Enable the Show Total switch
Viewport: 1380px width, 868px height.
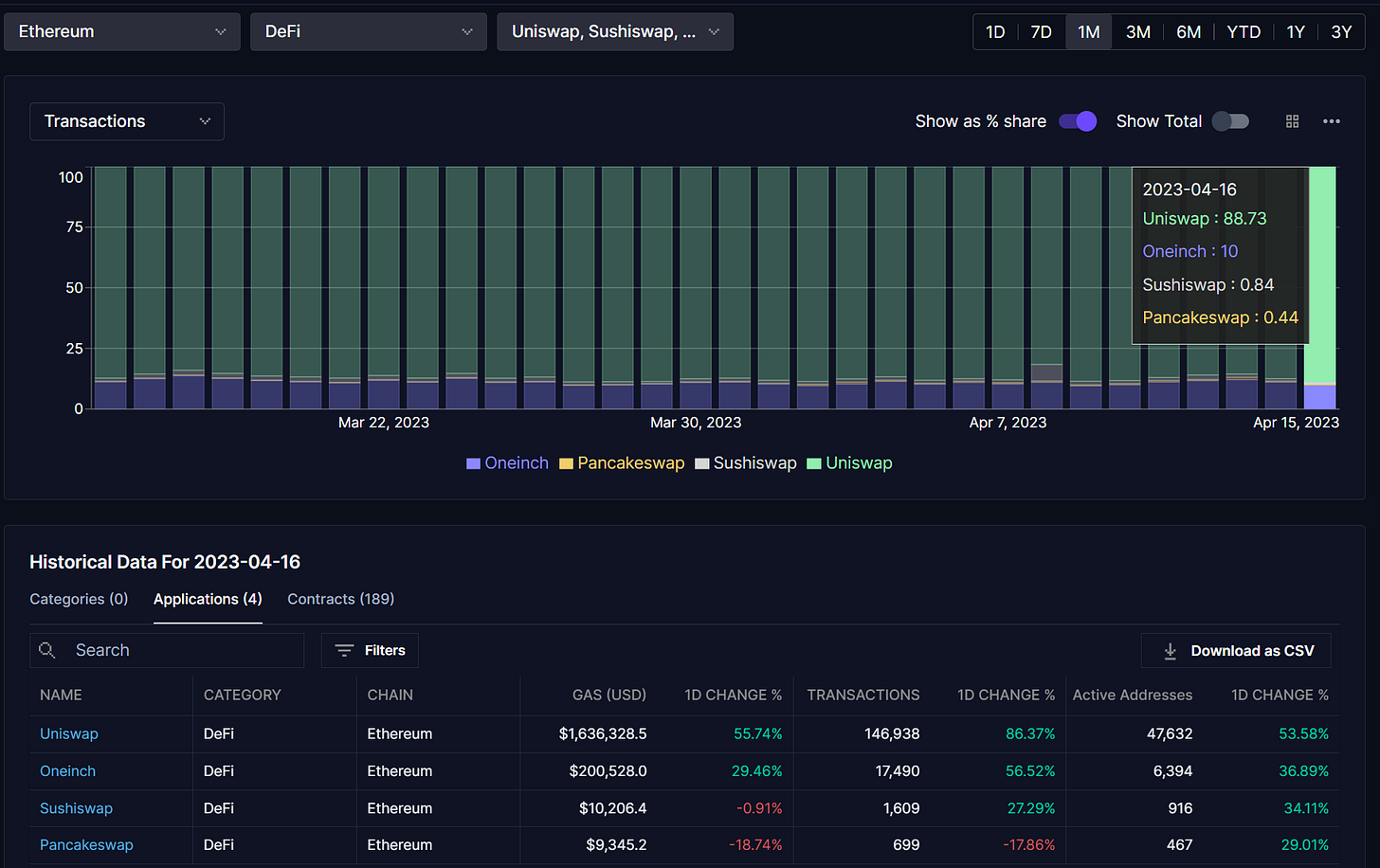[1230, 121]
